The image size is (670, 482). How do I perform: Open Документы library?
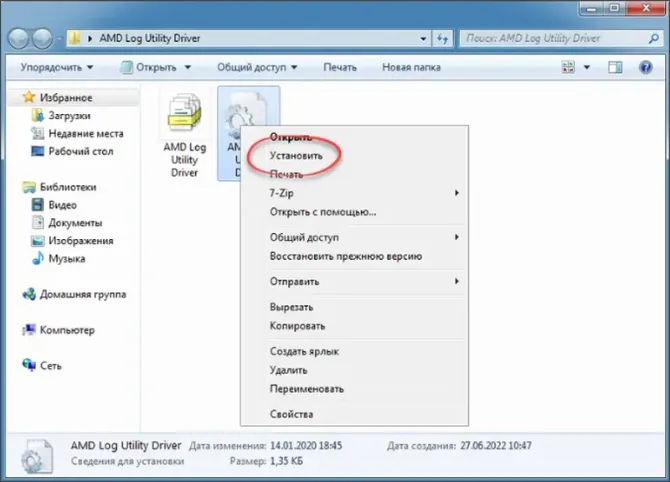75,223
